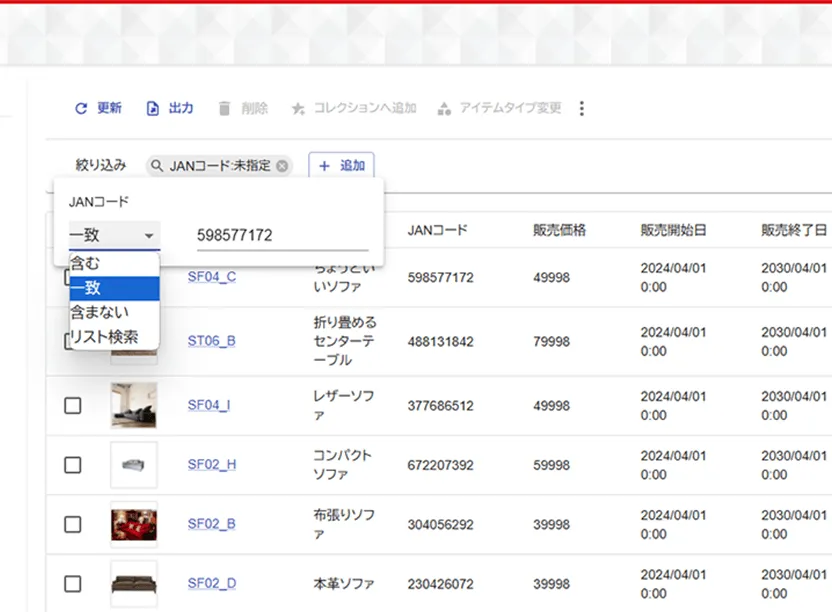Click the 削除 trash icon
832x612 pixels.
point(224,109)
